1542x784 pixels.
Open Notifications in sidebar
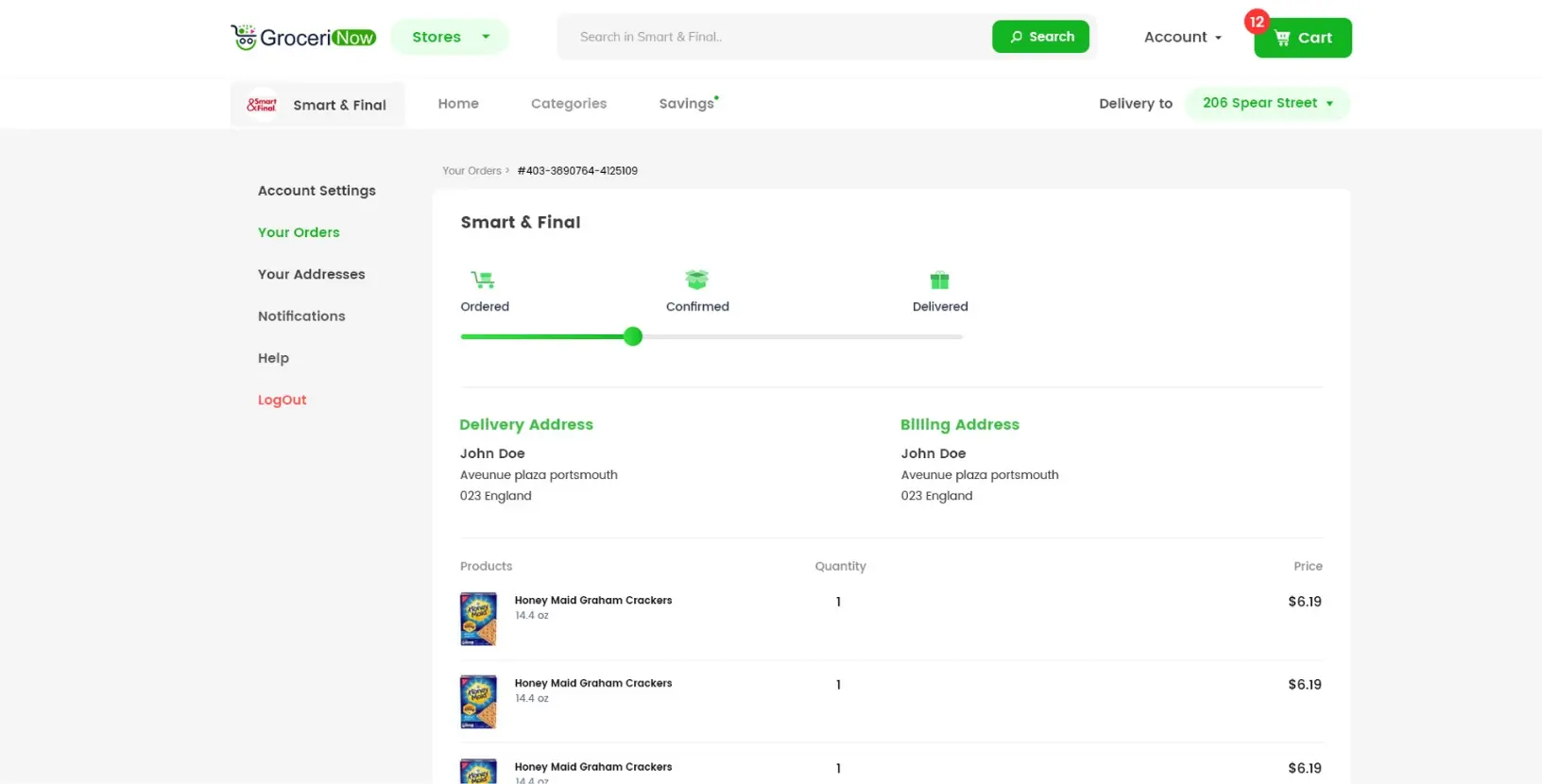(301, 316)
